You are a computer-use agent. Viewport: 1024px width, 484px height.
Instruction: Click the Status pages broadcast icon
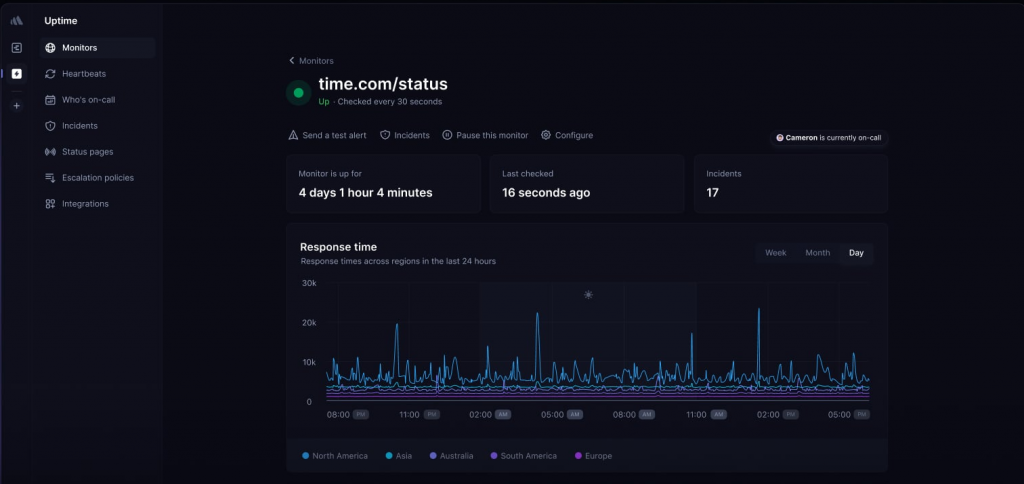(x=51, y=152)
